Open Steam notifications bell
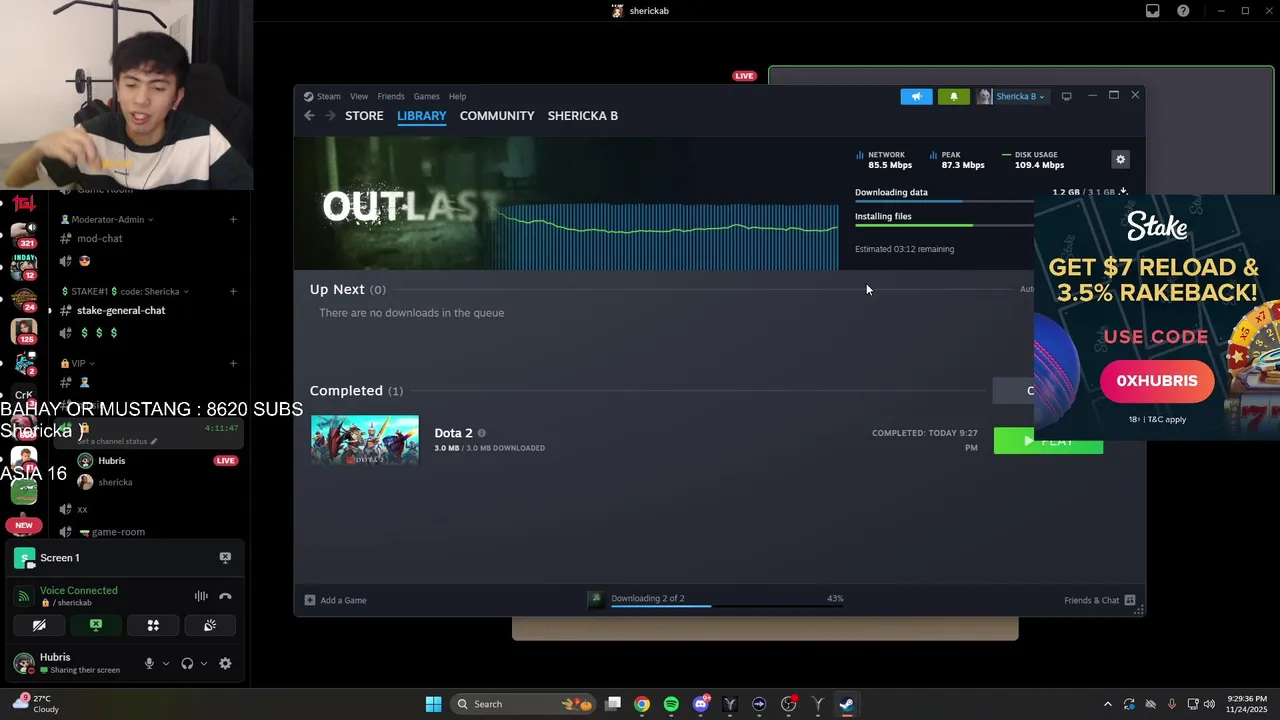This screenshot has width=1280, height=720. coord(954,96)
